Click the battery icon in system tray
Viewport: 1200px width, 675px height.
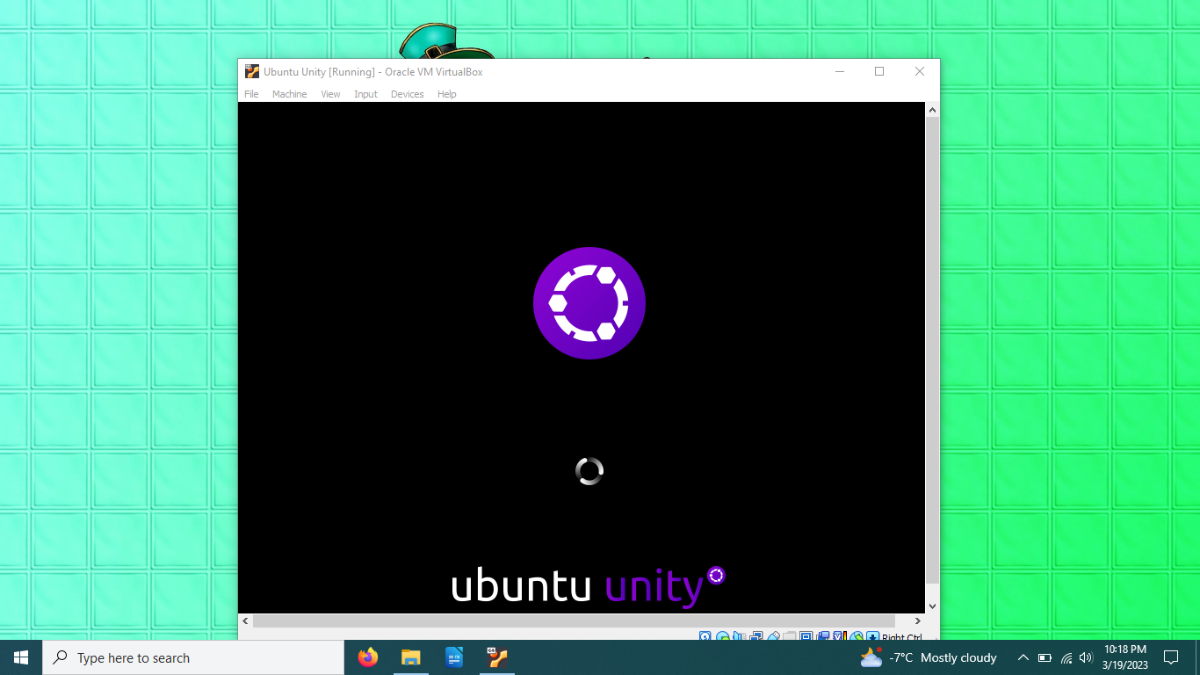[x=1044, y=657]
